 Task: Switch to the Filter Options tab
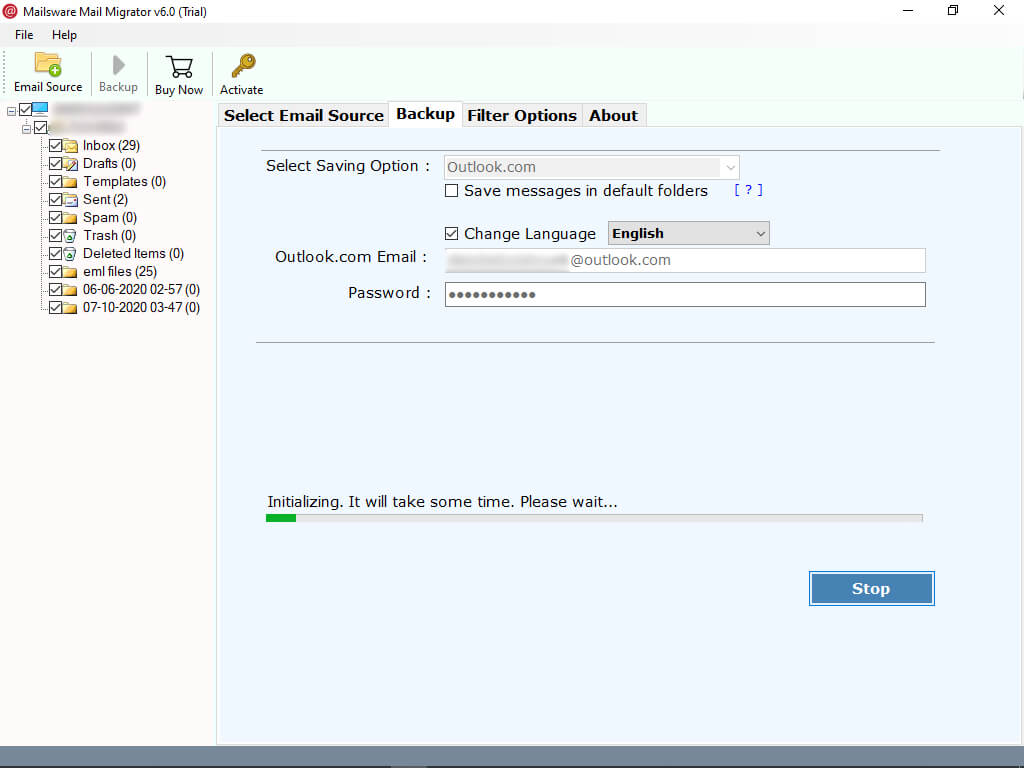coord(521,115)
